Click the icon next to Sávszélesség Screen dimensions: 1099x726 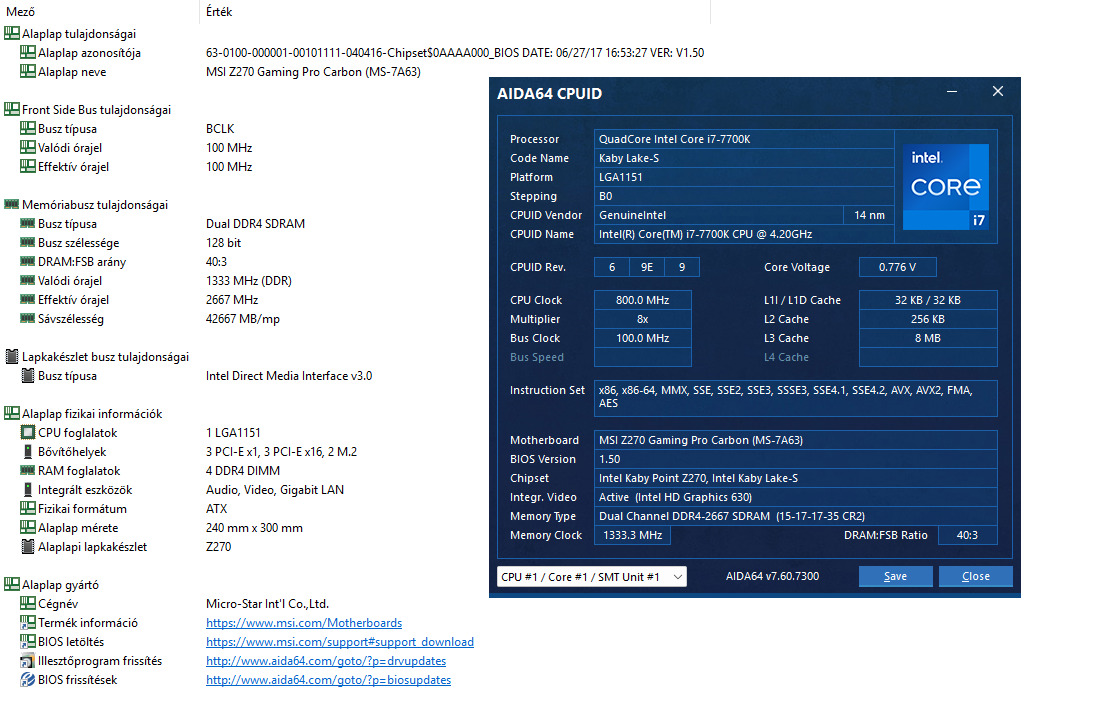pyautogui.click(x=27, y=318)
